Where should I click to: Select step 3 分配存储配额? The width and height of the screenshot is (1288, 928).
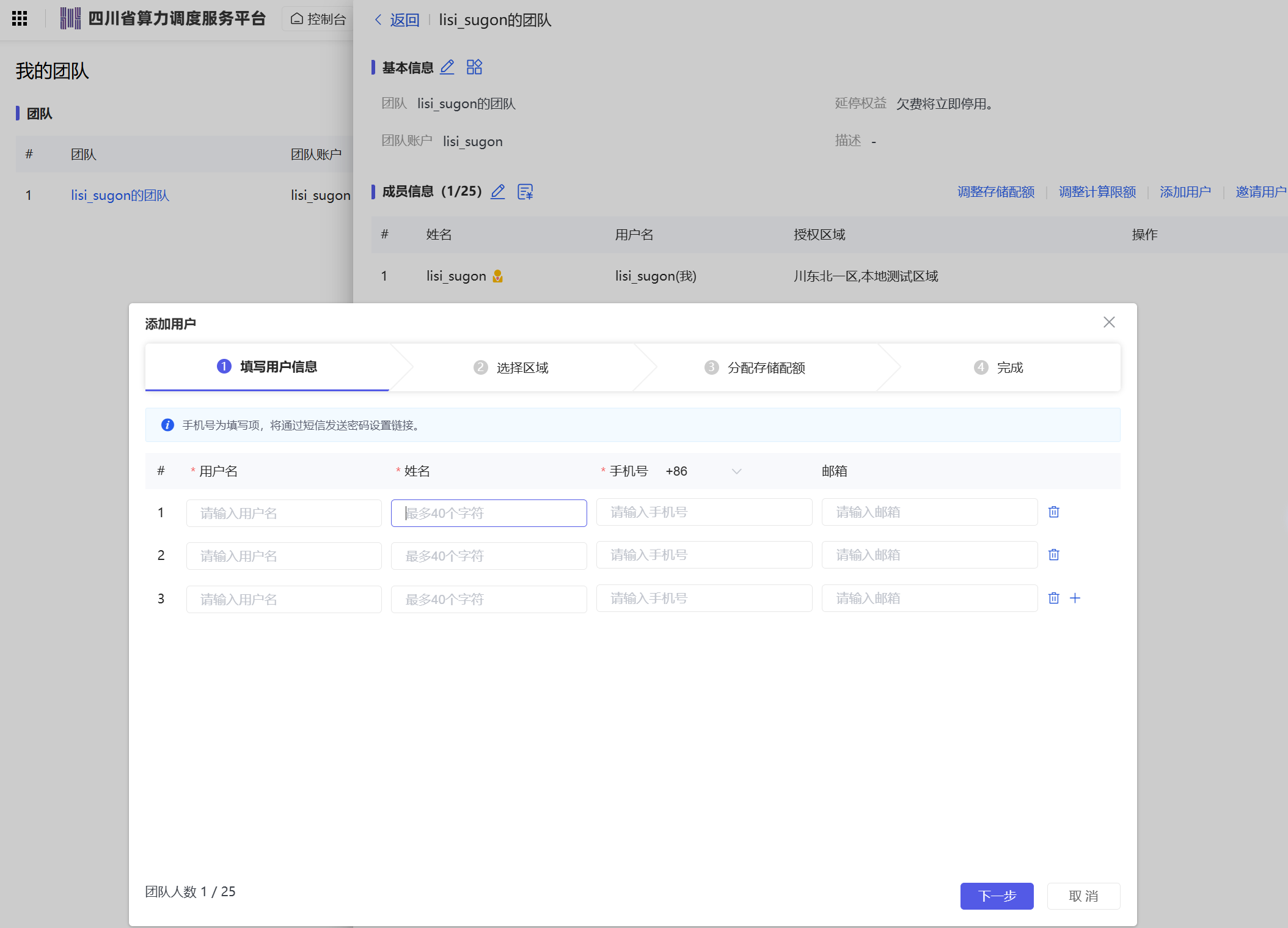tap(755, 367)
